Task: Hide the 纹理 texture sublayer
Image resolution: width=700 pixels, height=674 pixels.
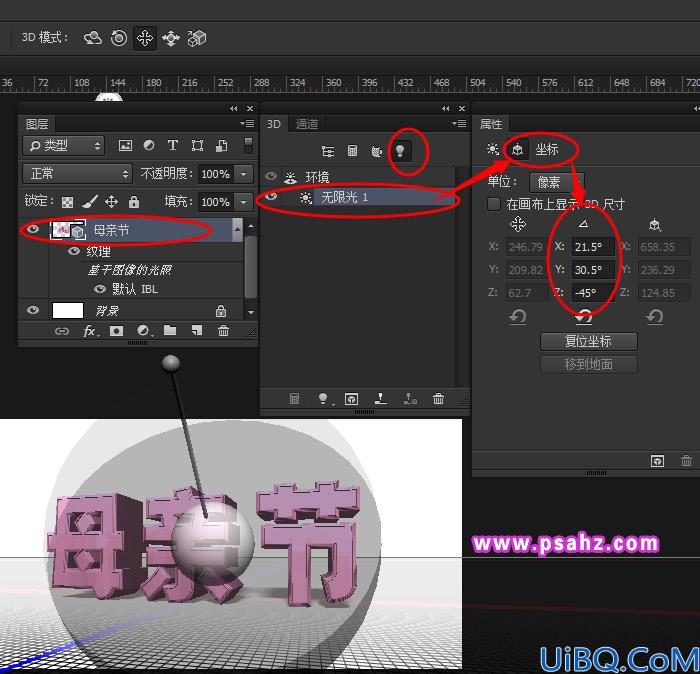Action: 74,251
